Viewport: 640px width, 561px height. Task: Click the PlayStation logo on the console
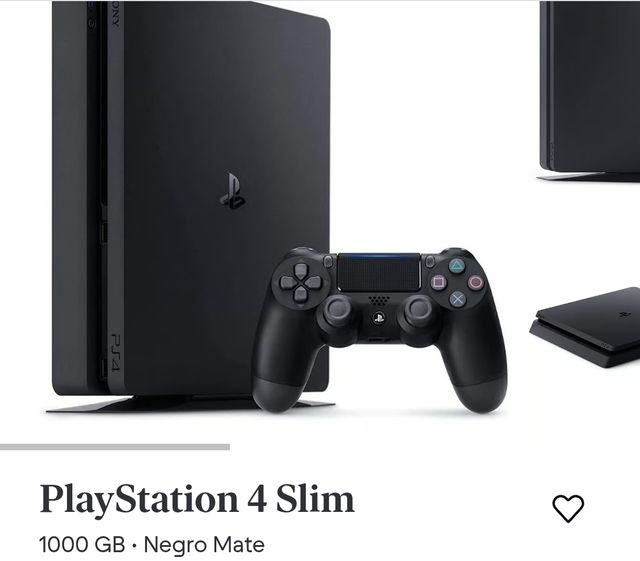tap(233, 191)
